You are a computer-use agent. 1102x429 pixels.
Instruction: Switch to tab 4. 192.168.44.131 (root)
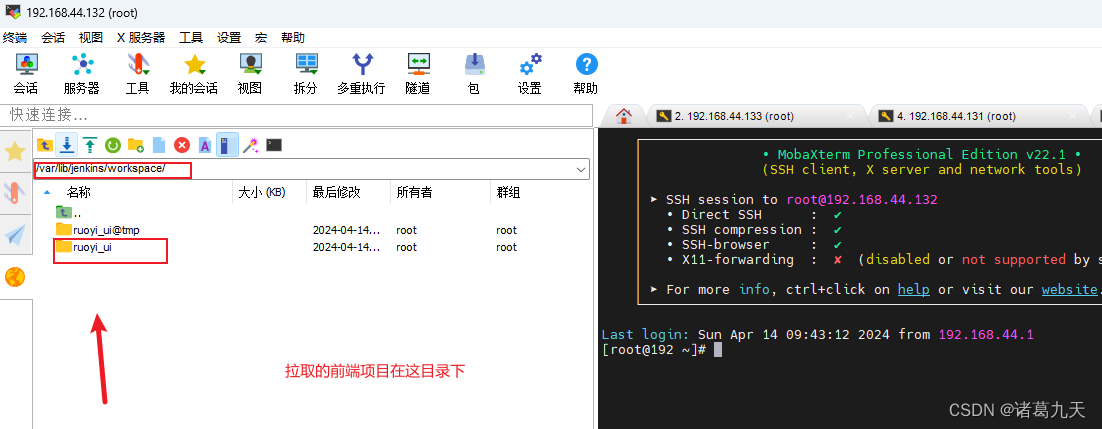point(978,116)
